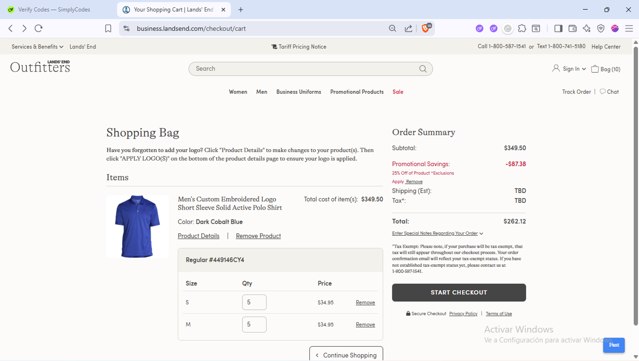Select the Your Shopping Cart tab

coord(174,9)
